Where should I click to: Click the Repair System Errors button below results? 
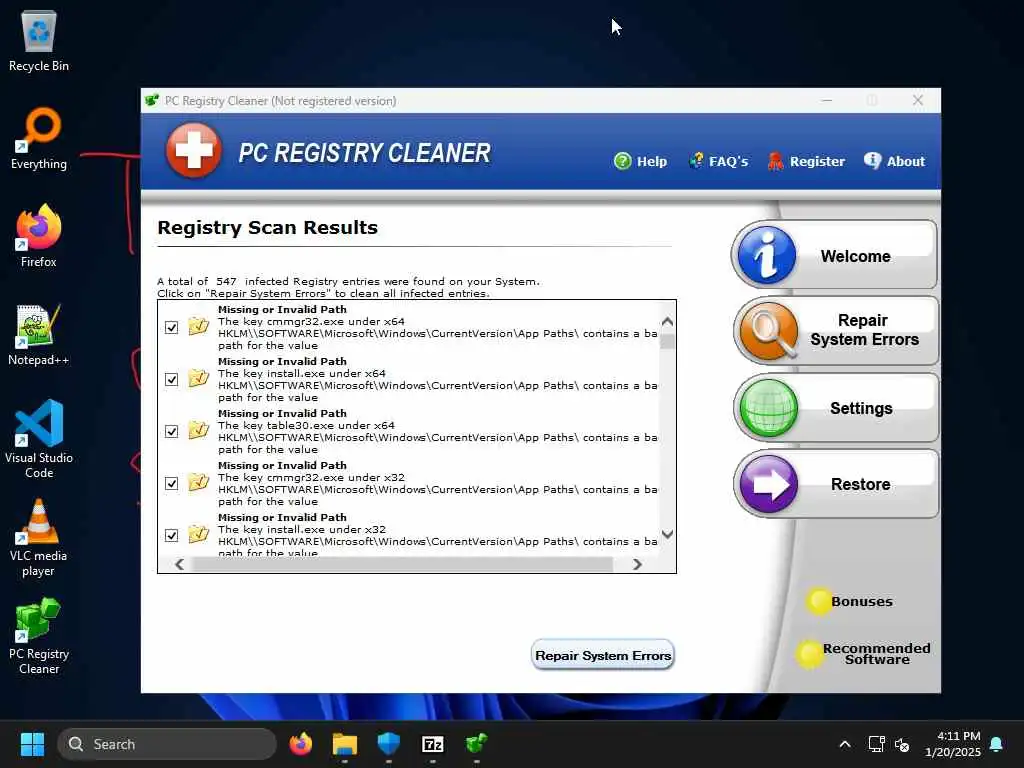(x=603, y=655)
